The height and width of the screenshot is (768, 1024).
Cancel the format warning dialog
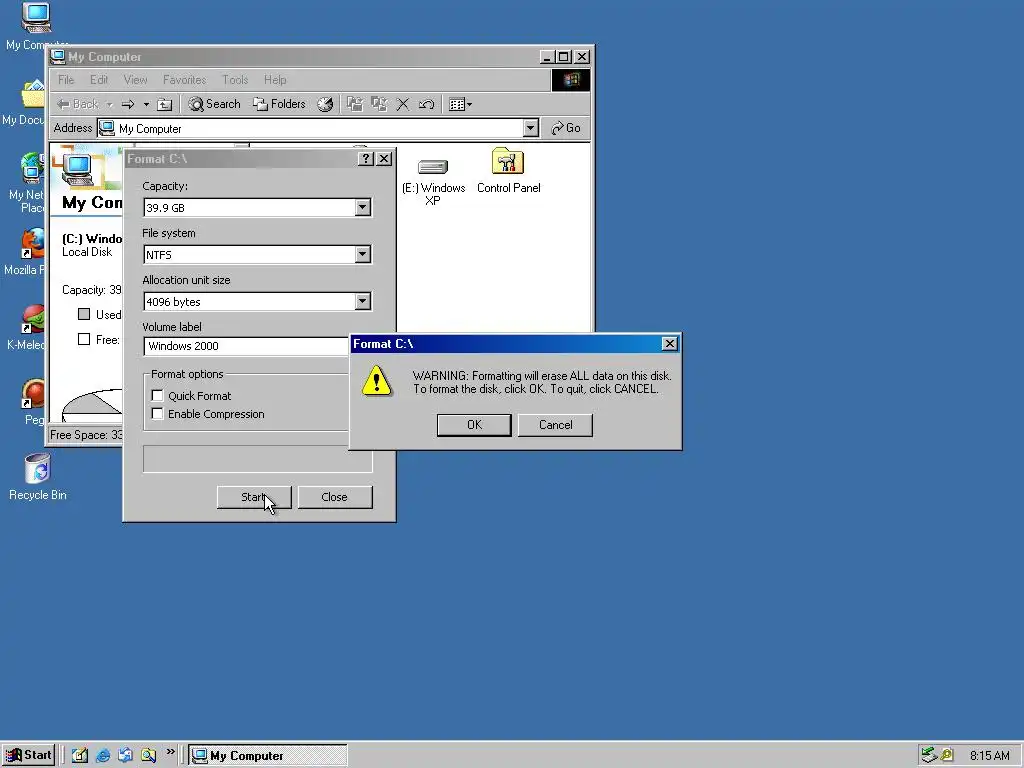(555, 425)
